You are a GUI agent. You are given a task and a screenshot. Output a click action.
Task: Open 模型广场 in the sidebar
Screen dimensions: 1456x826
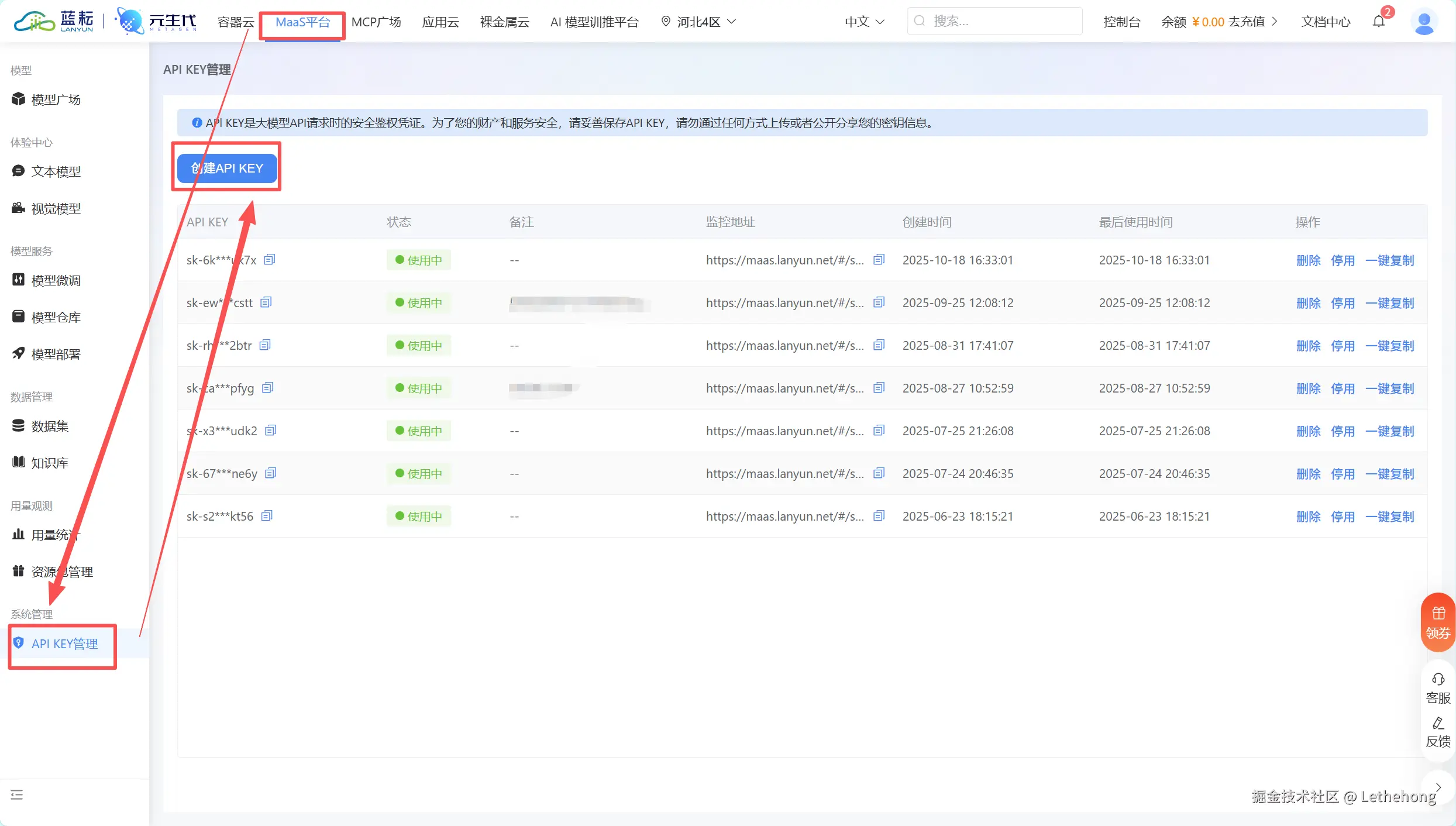click(x=56, y=99)
